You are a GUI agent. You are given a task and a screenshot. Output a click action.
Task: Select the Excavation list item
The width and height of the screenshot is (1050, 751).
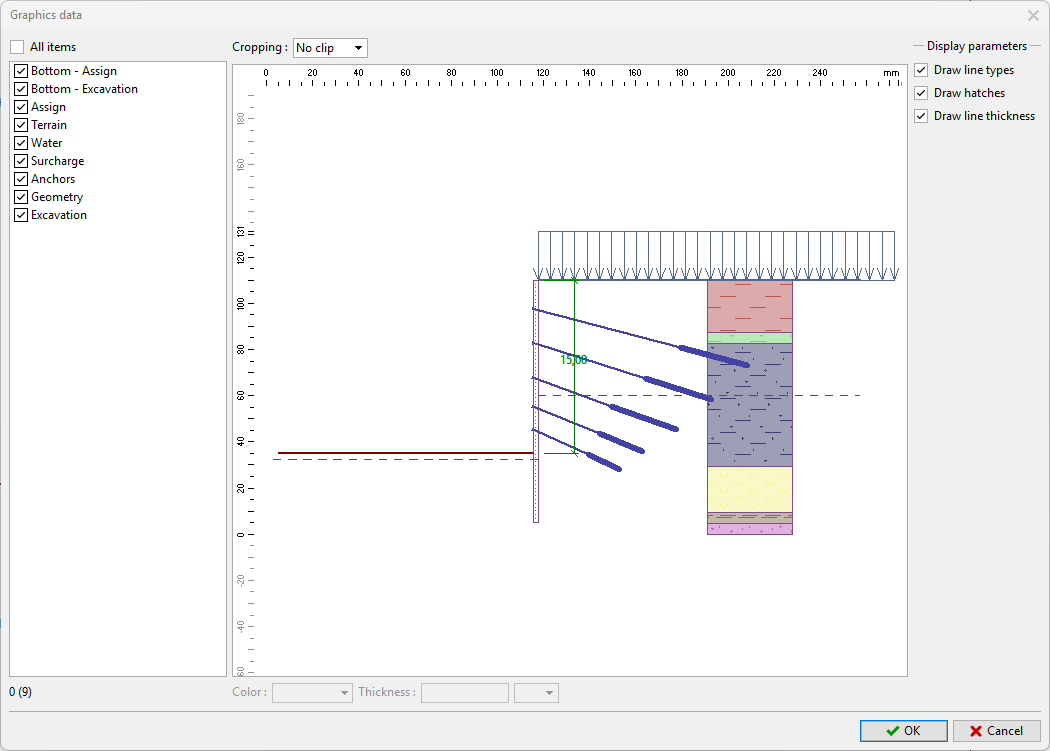(59, 215)
